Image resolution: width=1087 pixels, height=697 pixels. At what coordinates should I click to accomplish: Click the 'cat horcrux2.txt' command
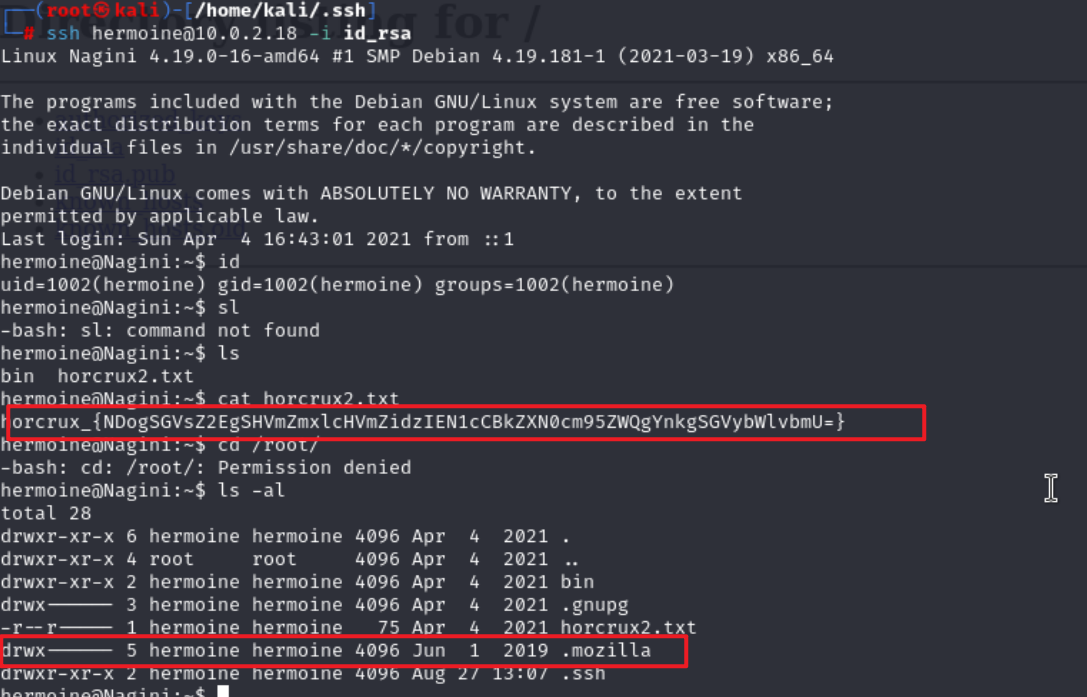pyautogui.click(x=308, y=399)
